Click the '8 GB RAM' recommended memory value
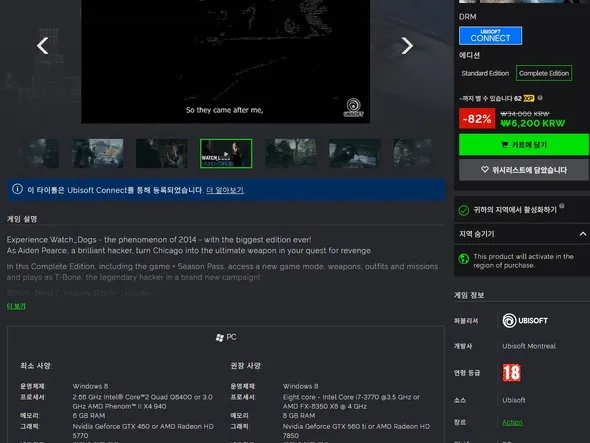The height and width of the screenshot is (443, 590). pyautogui.click(x=299, y=416)
